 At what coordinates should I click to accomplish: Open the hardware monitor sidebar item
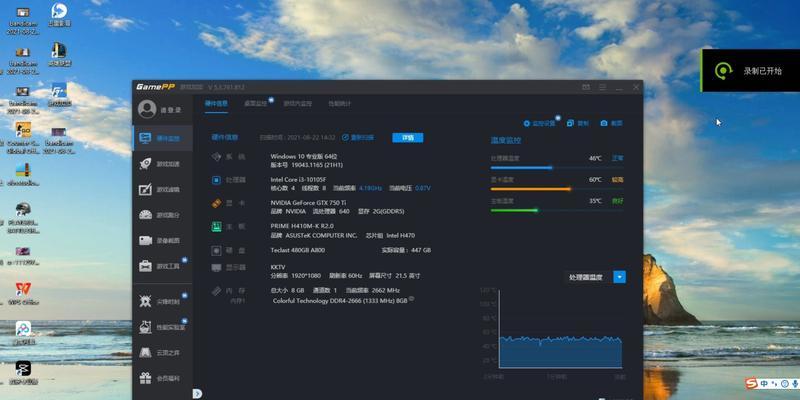[162, 138]
